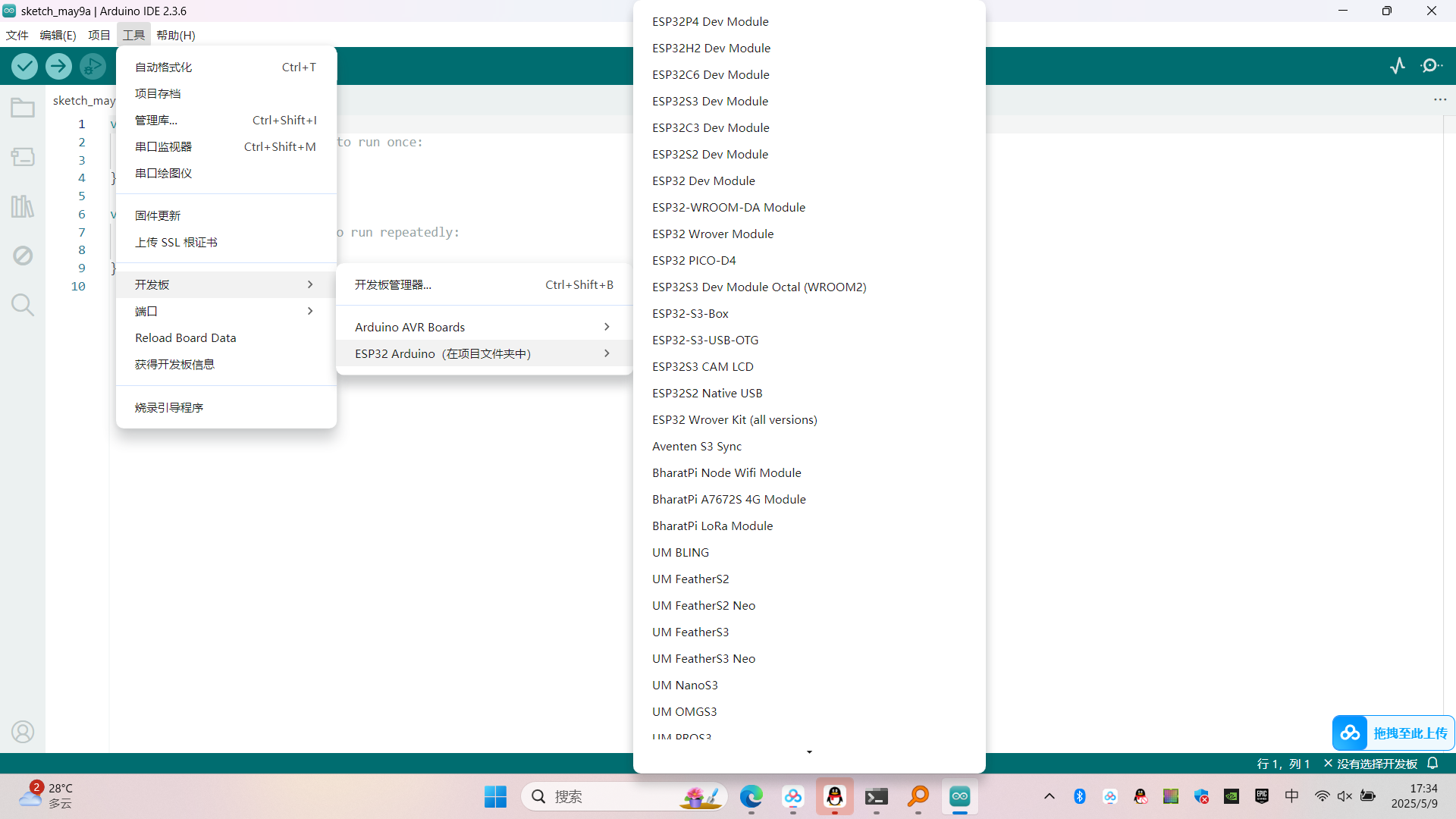
Task: Select Aventen S3 Sync board
Action: click(809, 446)
